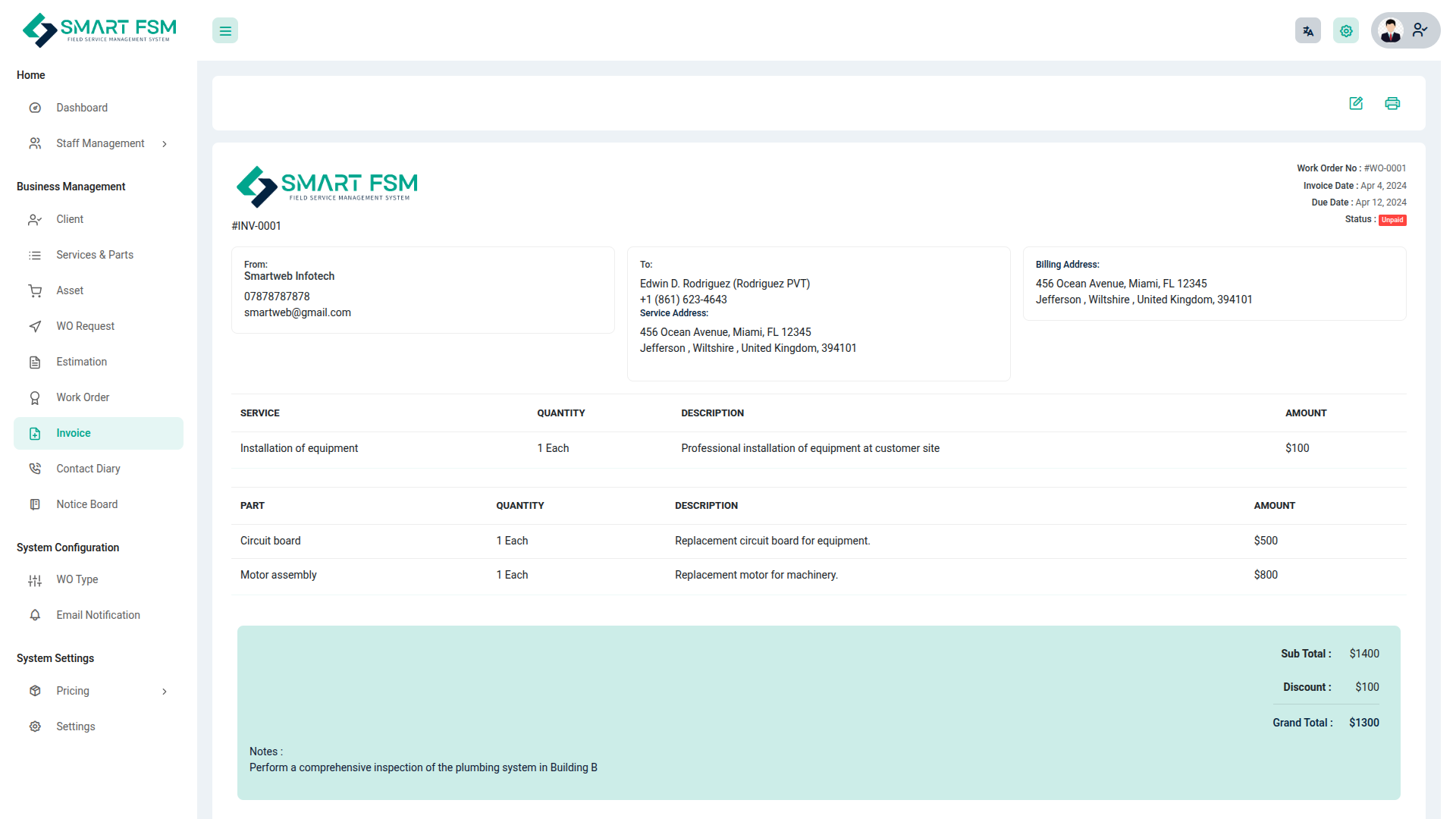Open the language translation icon
Screen dimensions: 1456x819
coord(1307,31)
